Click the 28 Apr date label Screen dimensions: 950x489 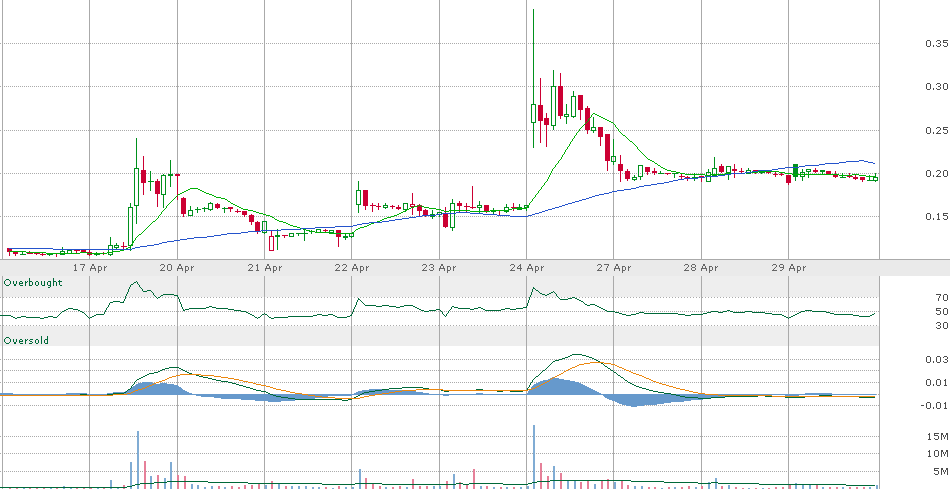(x=701, y=267)
